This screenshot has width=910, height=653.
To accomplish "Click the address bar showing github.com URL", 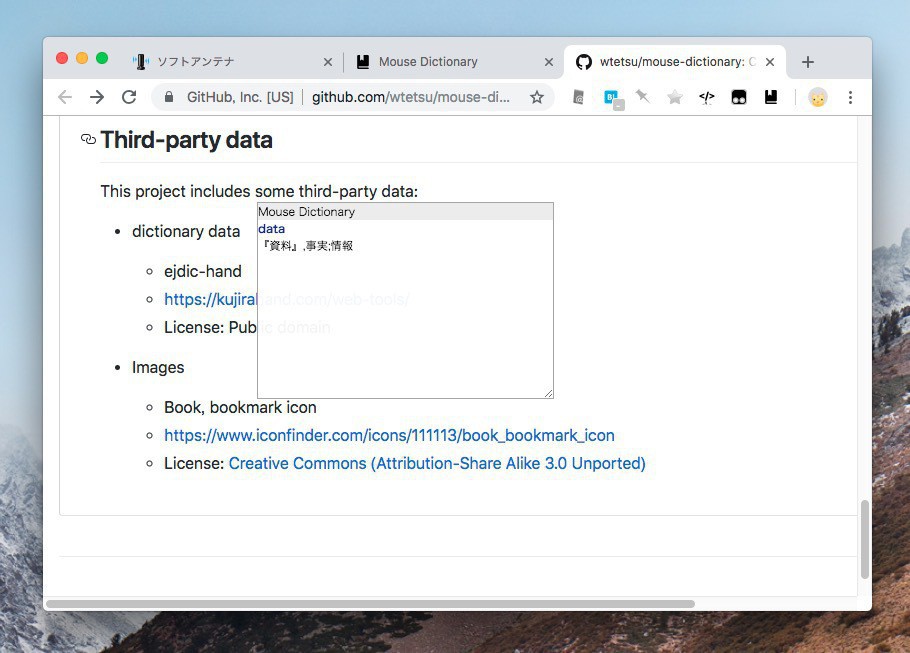I will [x=410, y=97].
